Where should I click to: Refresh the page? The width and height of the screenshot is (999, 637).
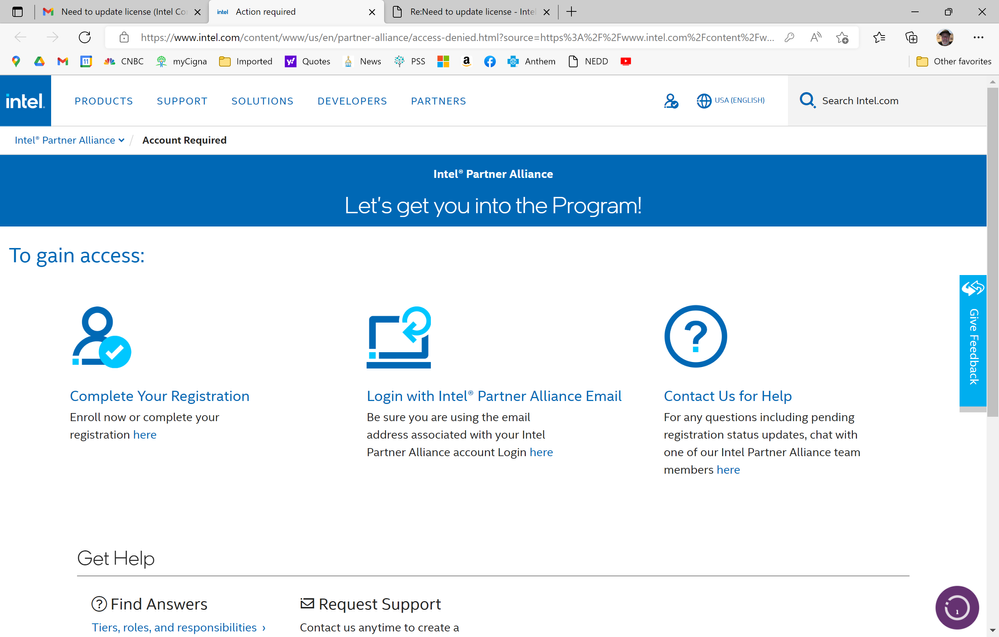pos(84,38)
